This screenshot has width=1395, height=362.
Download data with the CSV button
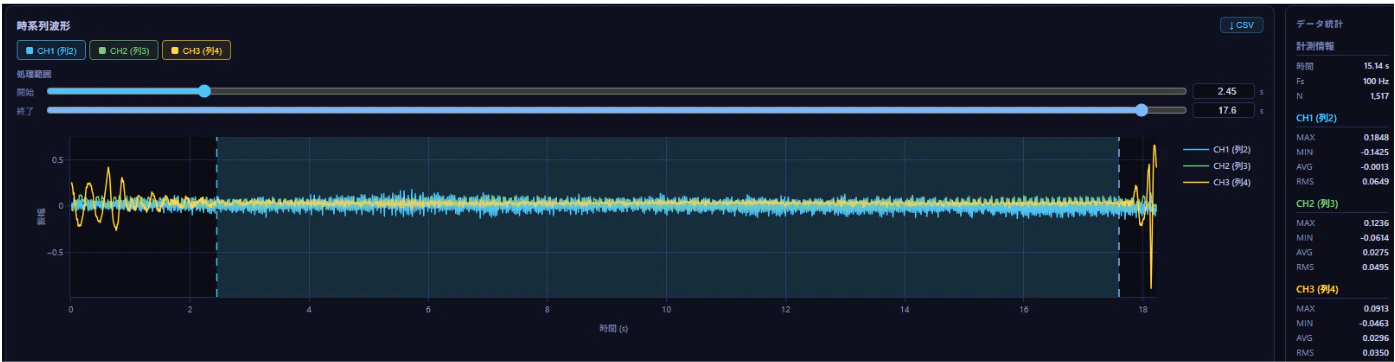[x=1241, y=25]
